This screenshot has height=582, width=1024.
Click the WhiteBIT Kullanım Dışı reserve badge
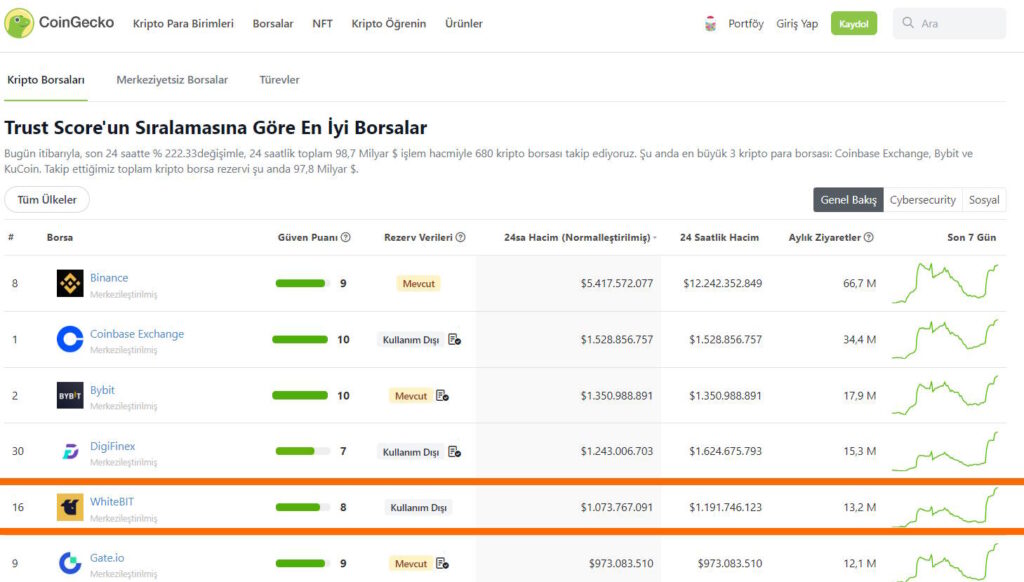pos(419,508)
